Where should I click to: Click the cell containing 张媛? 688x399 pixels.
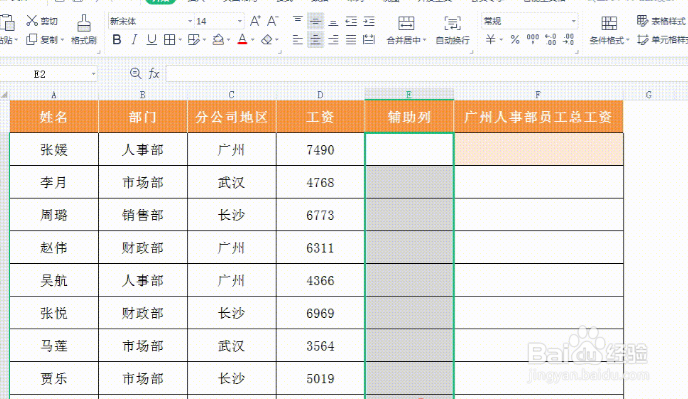pos(54,150)
